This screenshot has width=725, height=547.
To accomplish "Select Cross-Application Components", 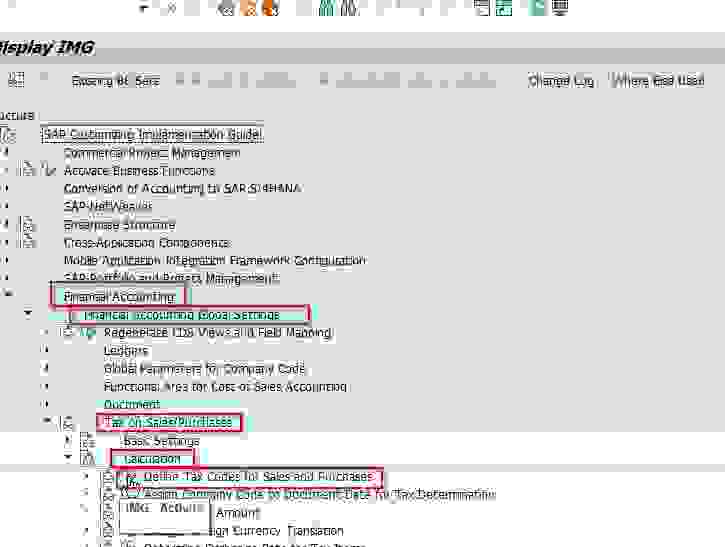I will click(147, 243).
